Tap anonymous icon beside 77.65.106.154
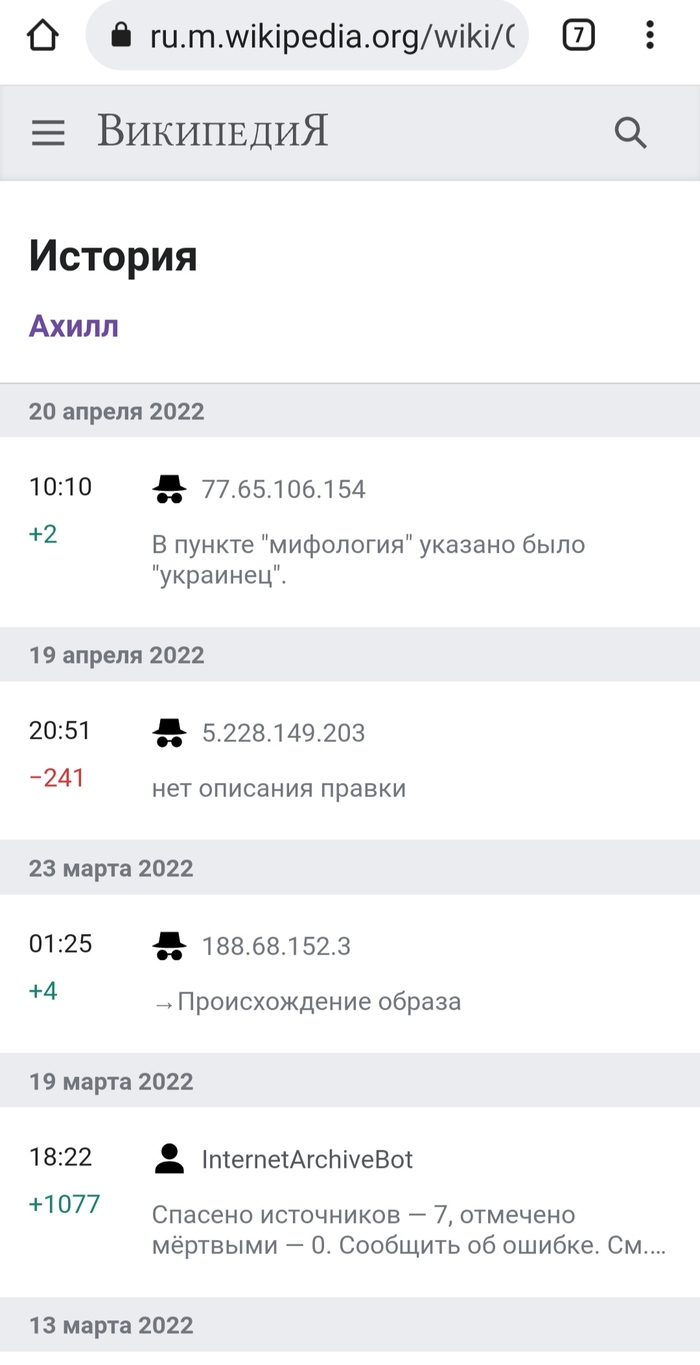700x1365 pixels. (169, 489)
